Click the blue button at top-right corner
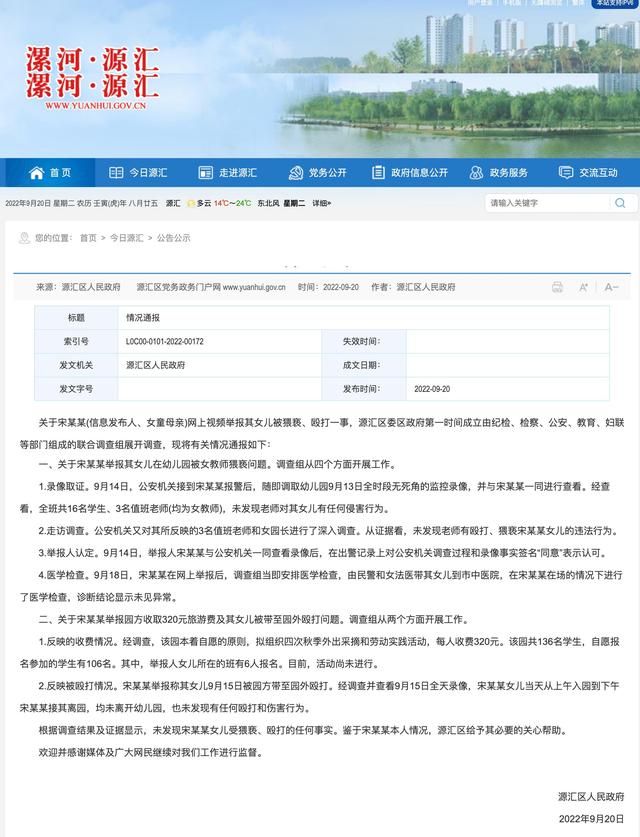Screen dimensions: 640x837 click(611, 4)
